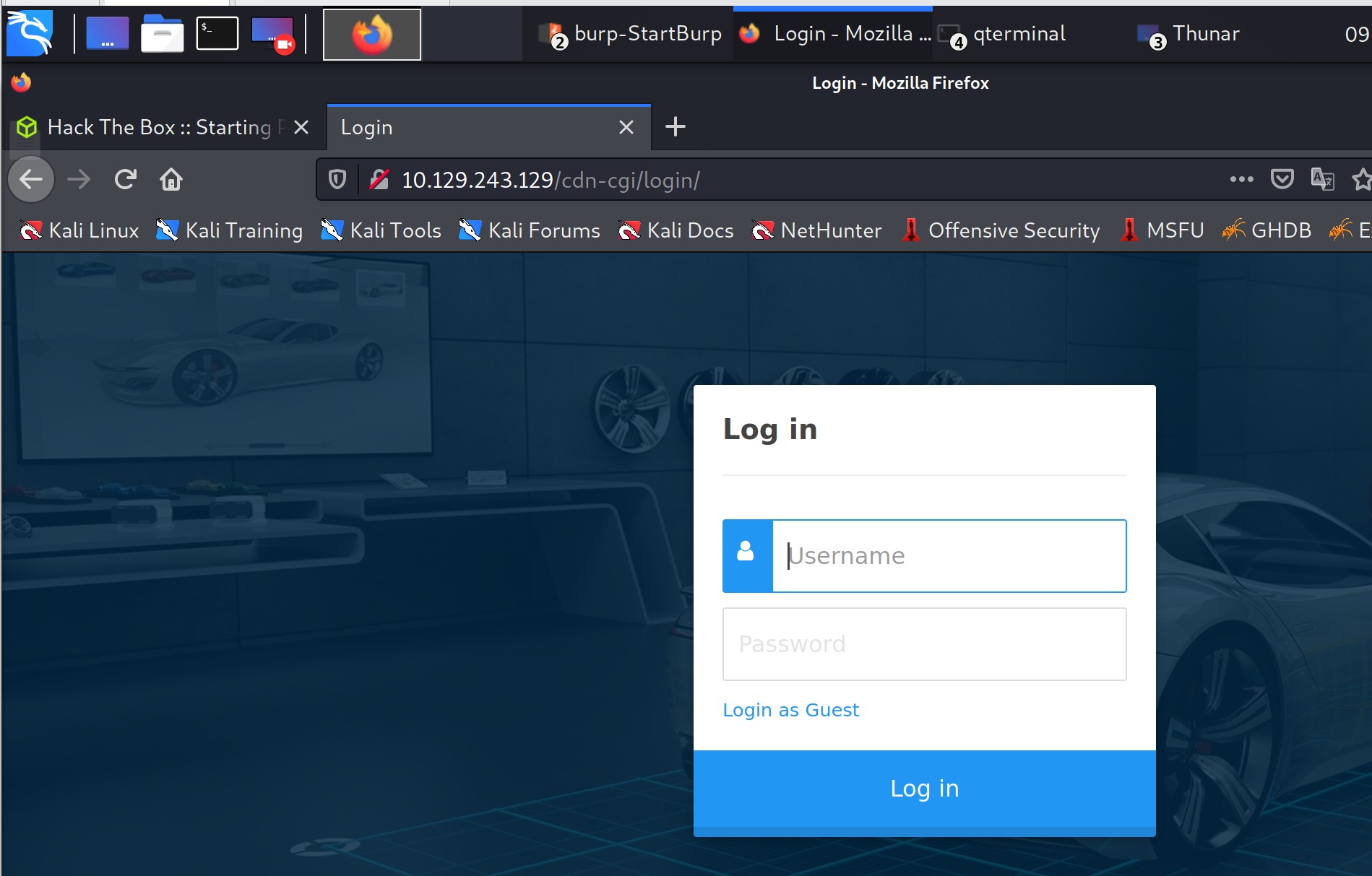Image resolution: width=1372 pixels, height=876 pixels.
Task: Click the Firefox logo in the title bar
Action: (21, 82)
